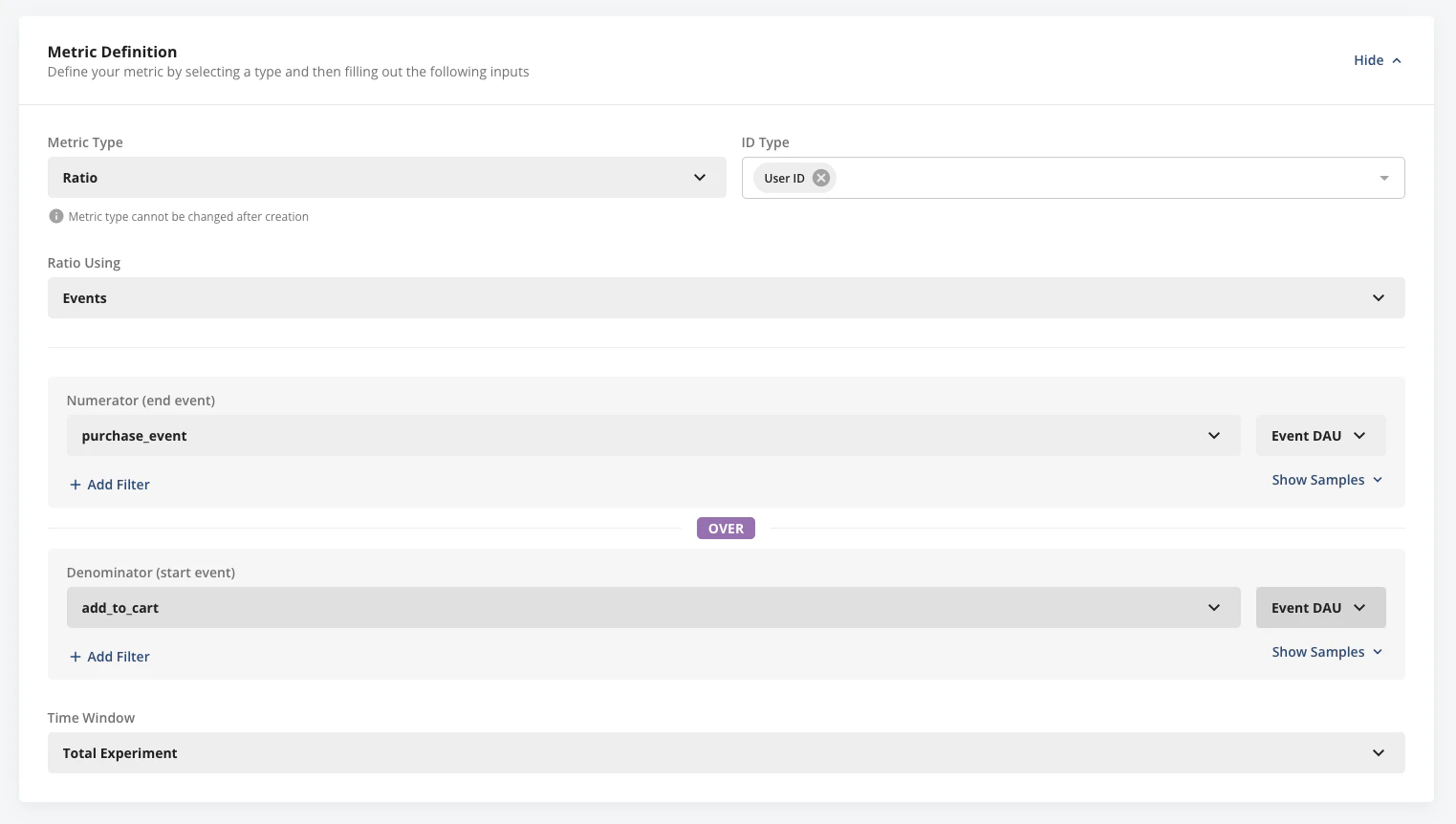Click the OVER badge between numerator and denominator
Screen dimensions: 1456x824
tap(726, 528)
